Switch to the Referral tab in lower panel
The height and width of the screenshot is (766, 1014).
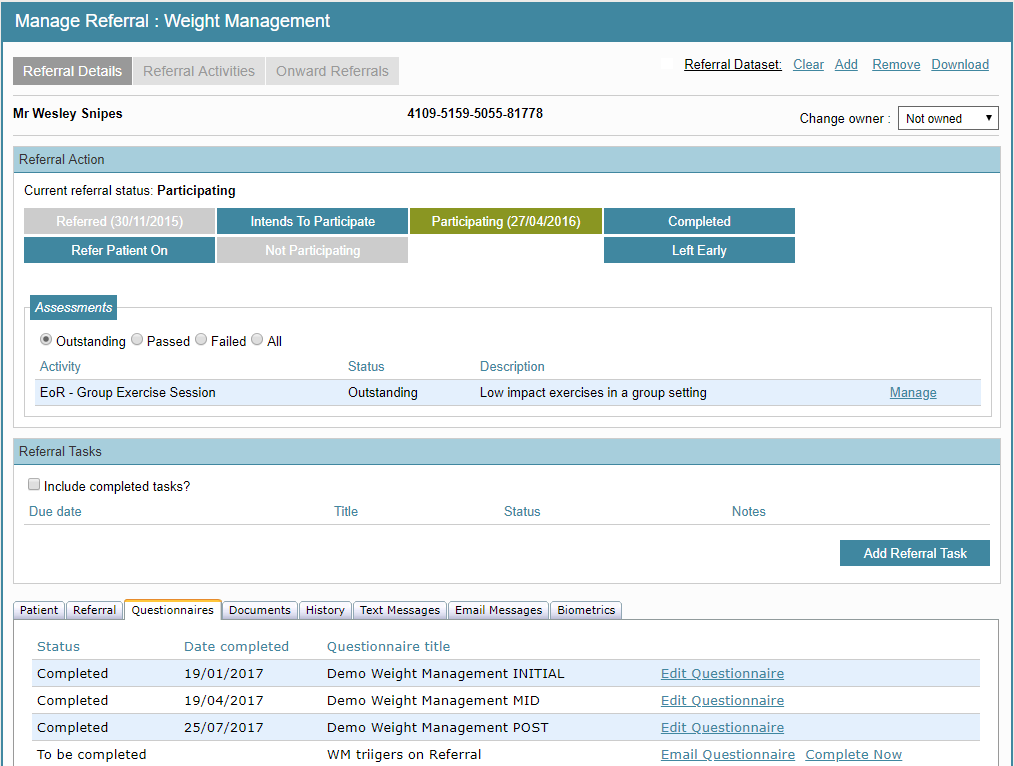pyautogui.click(x=94, y=610)
